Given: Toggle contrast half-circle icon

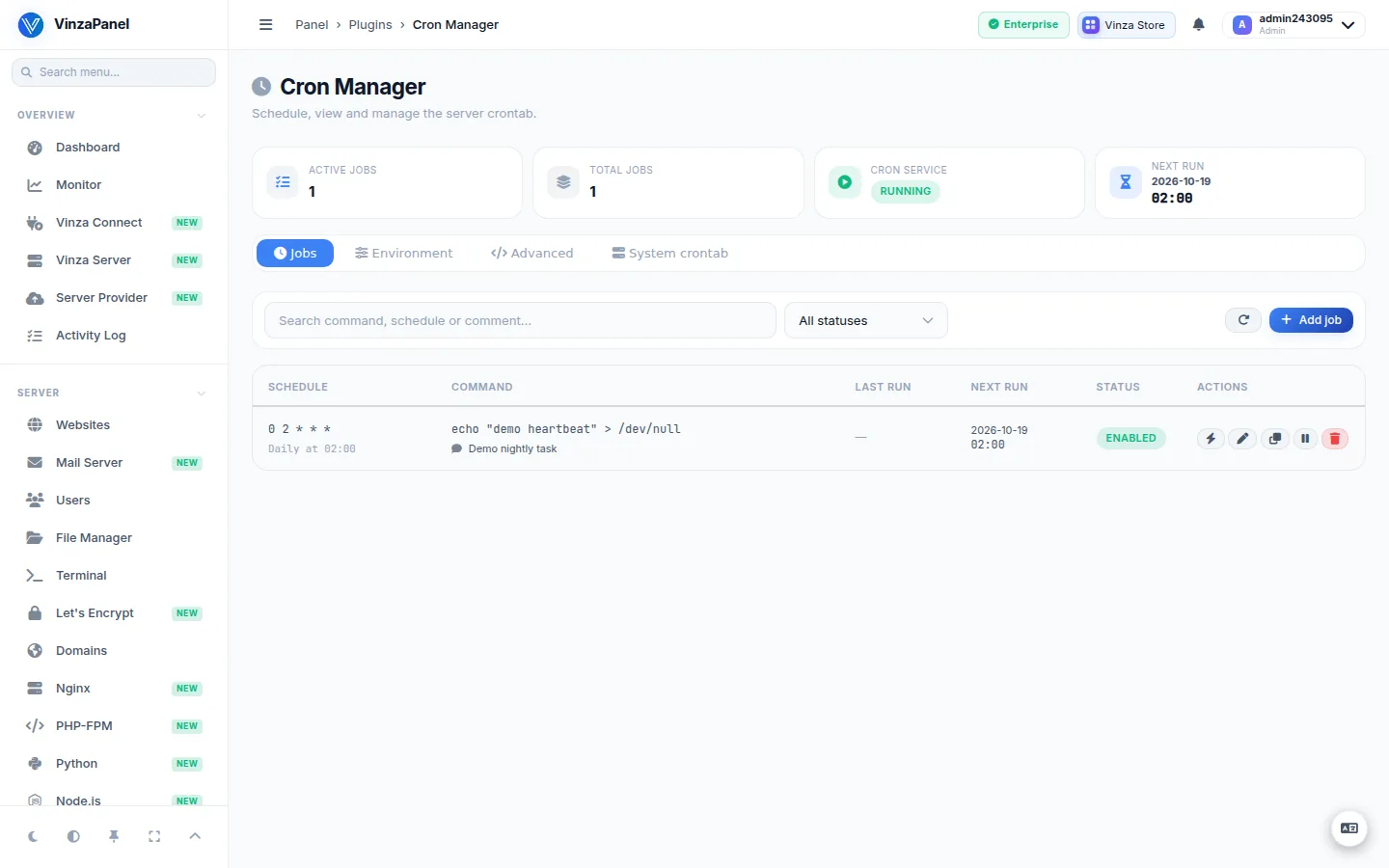Looking at the screenshot, I should 73,837.
